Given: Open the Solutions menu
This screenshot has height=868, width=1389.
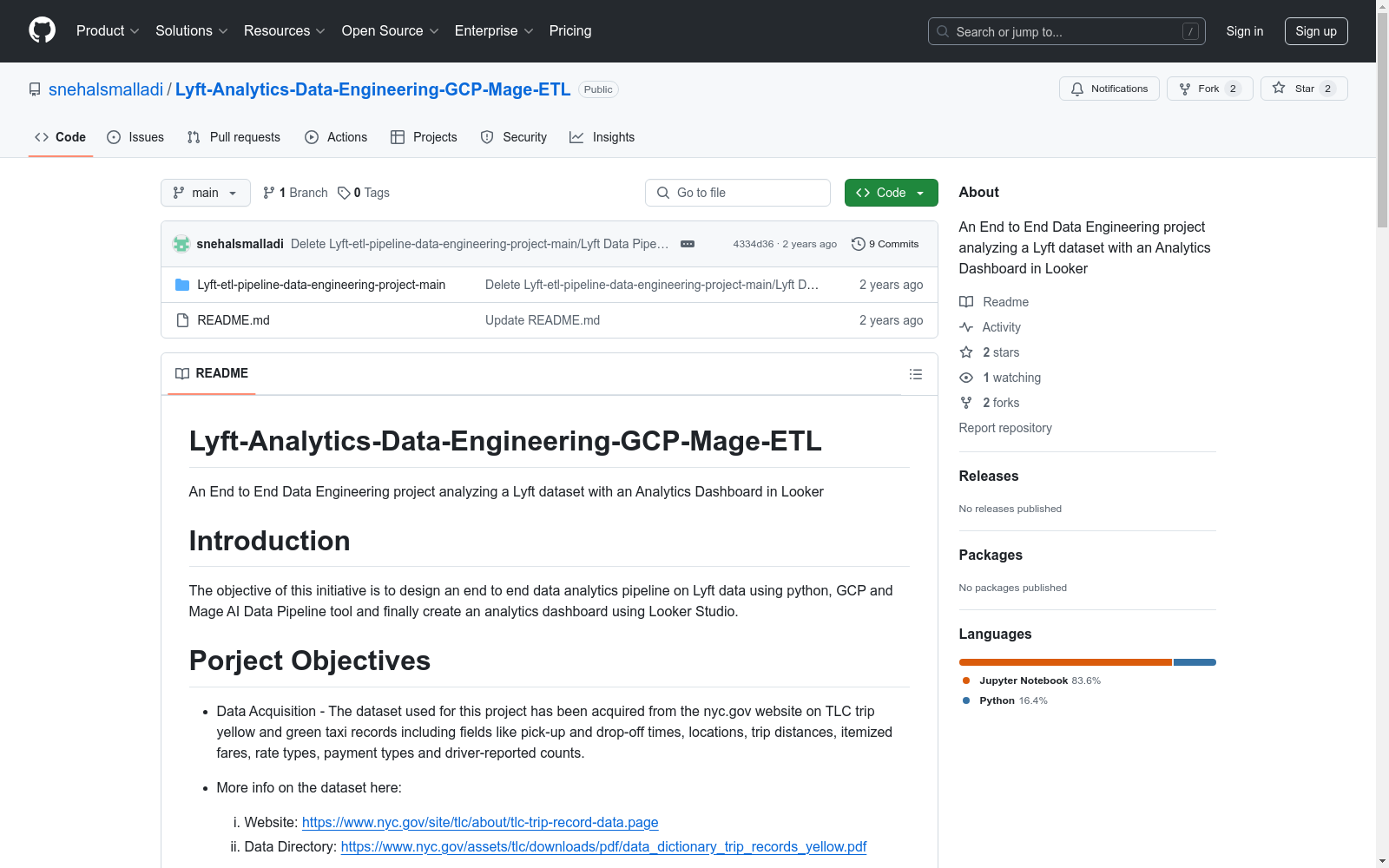Looking at the screenshot, I should tap(192, 31).
